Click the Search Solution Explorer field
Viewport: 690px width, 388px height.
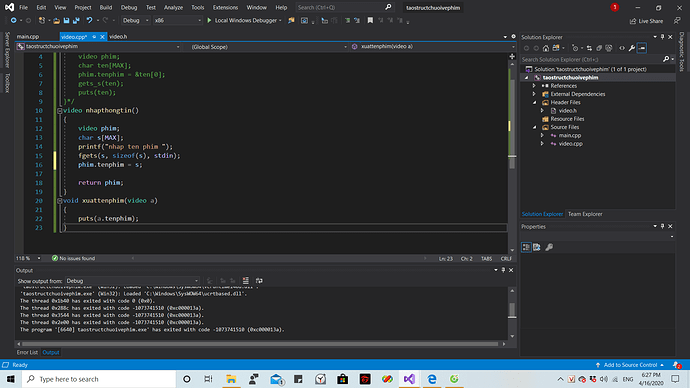pyautogui.click(x=591, y=59)
